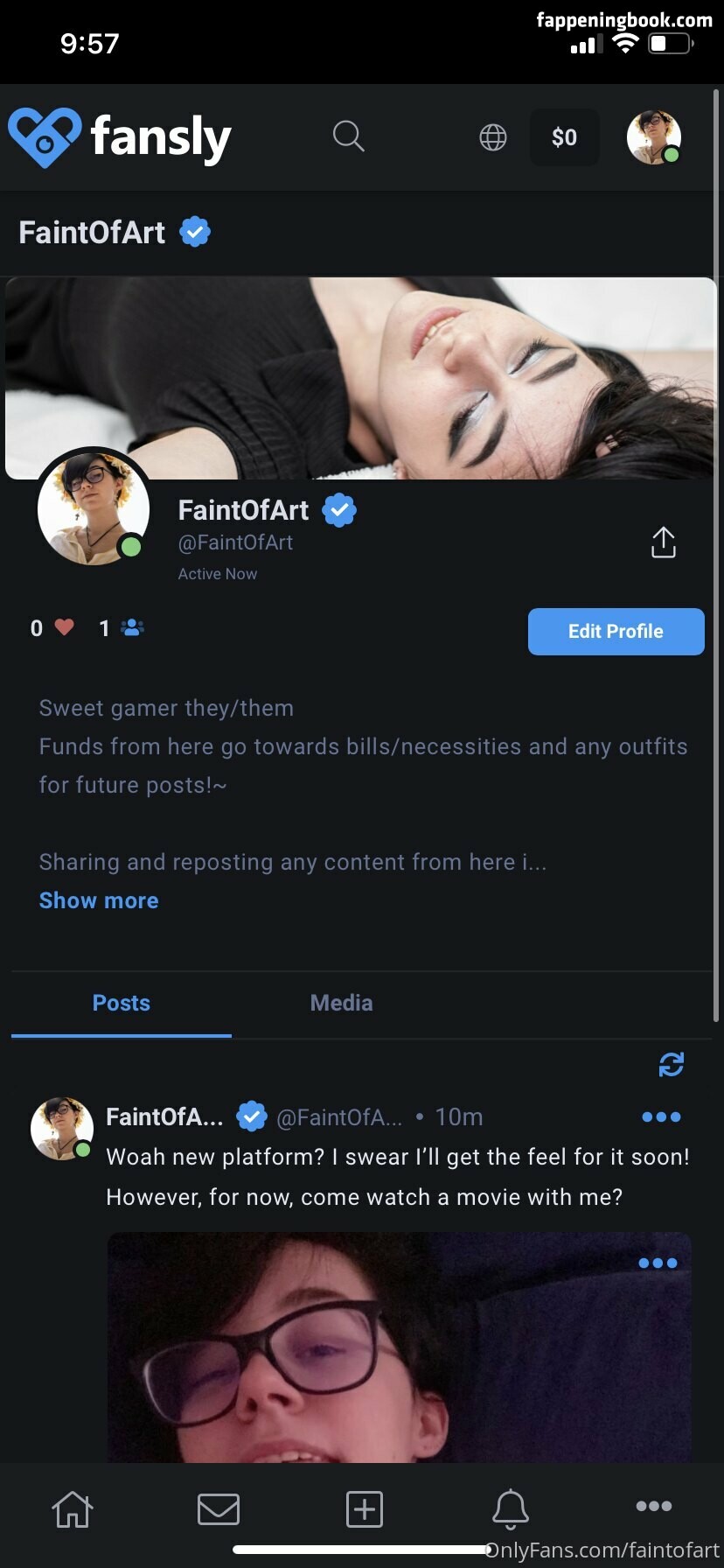The height and width of the screenshot is (1568, 724).
Task: Switch to the Media tab
Action: [341, 1003]
